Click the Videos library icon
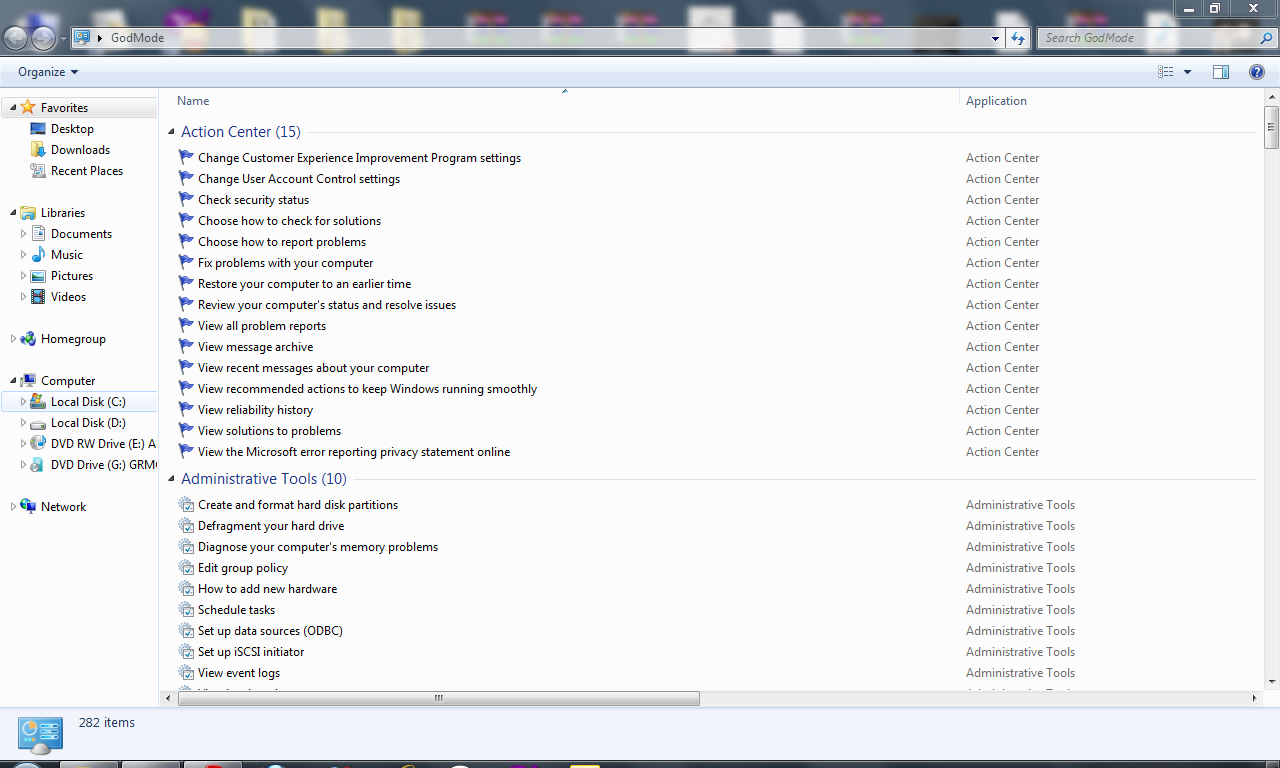This screenshot has height=768, width=1280. point(38,296)
